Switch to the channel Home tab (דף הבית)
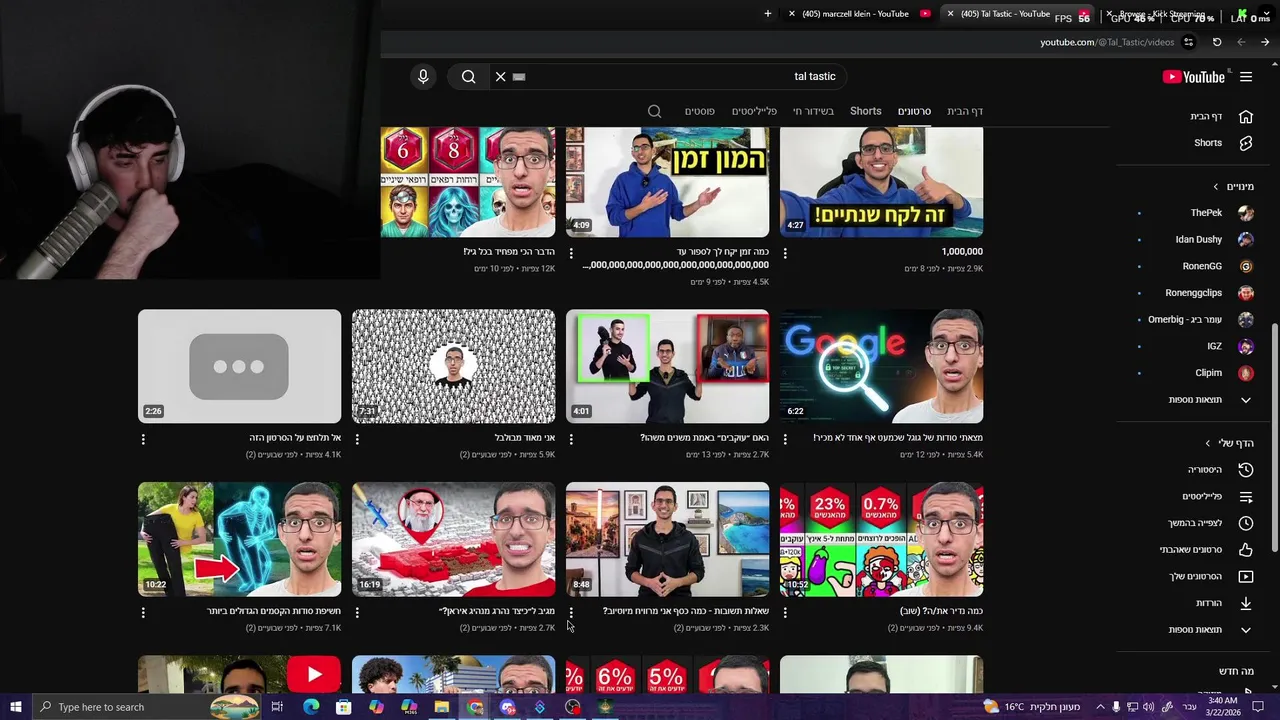The height and width of the screenshot is (720, 1280). coord(965,111)
